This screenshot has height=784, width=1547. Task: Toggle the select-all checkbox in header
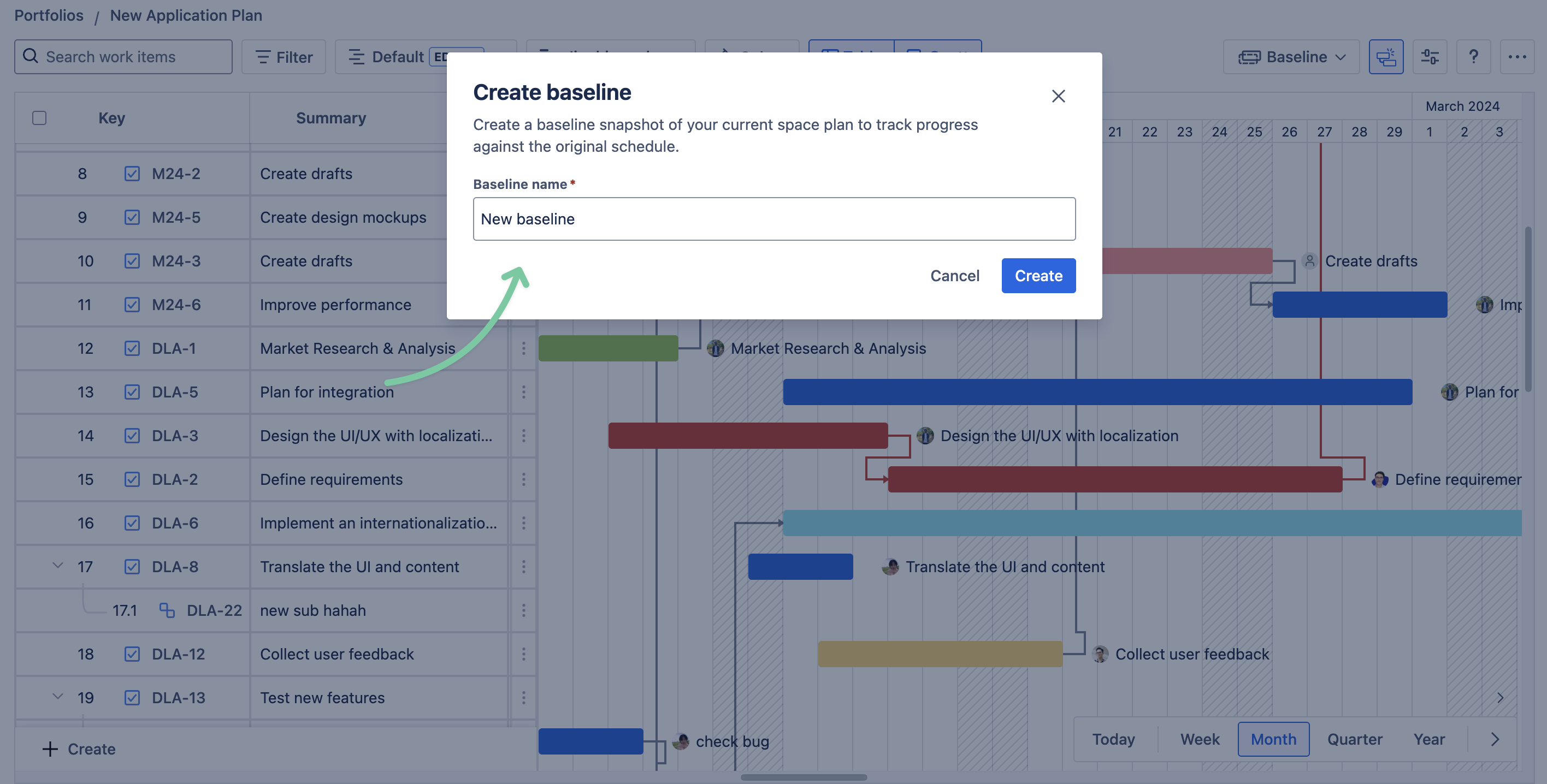click(x=40, y=118)
